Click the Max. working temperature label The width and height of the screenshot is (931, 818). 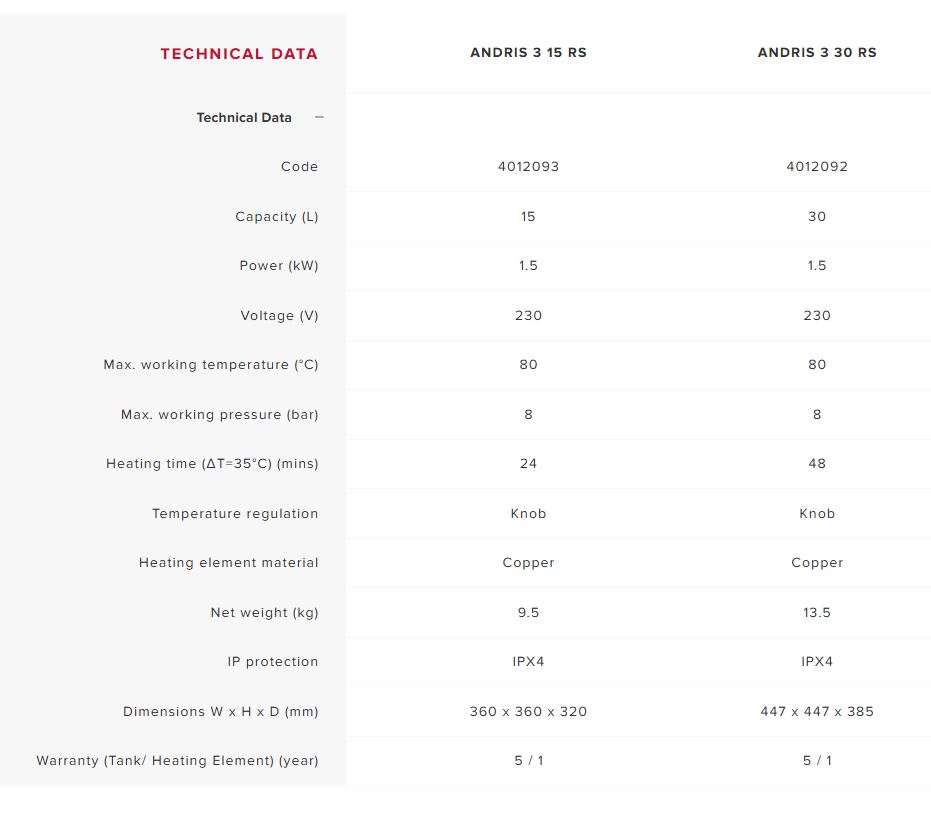click(211, 364)
